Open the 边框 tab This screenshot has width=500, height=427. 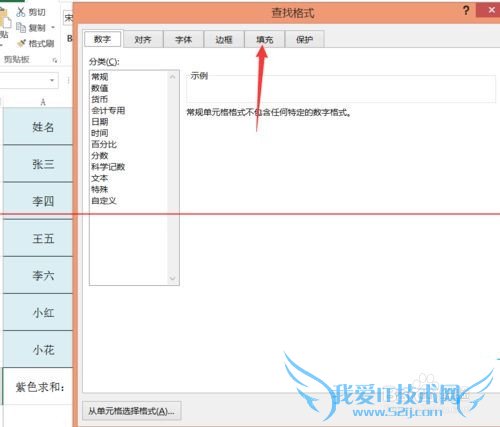pos(224,40)
